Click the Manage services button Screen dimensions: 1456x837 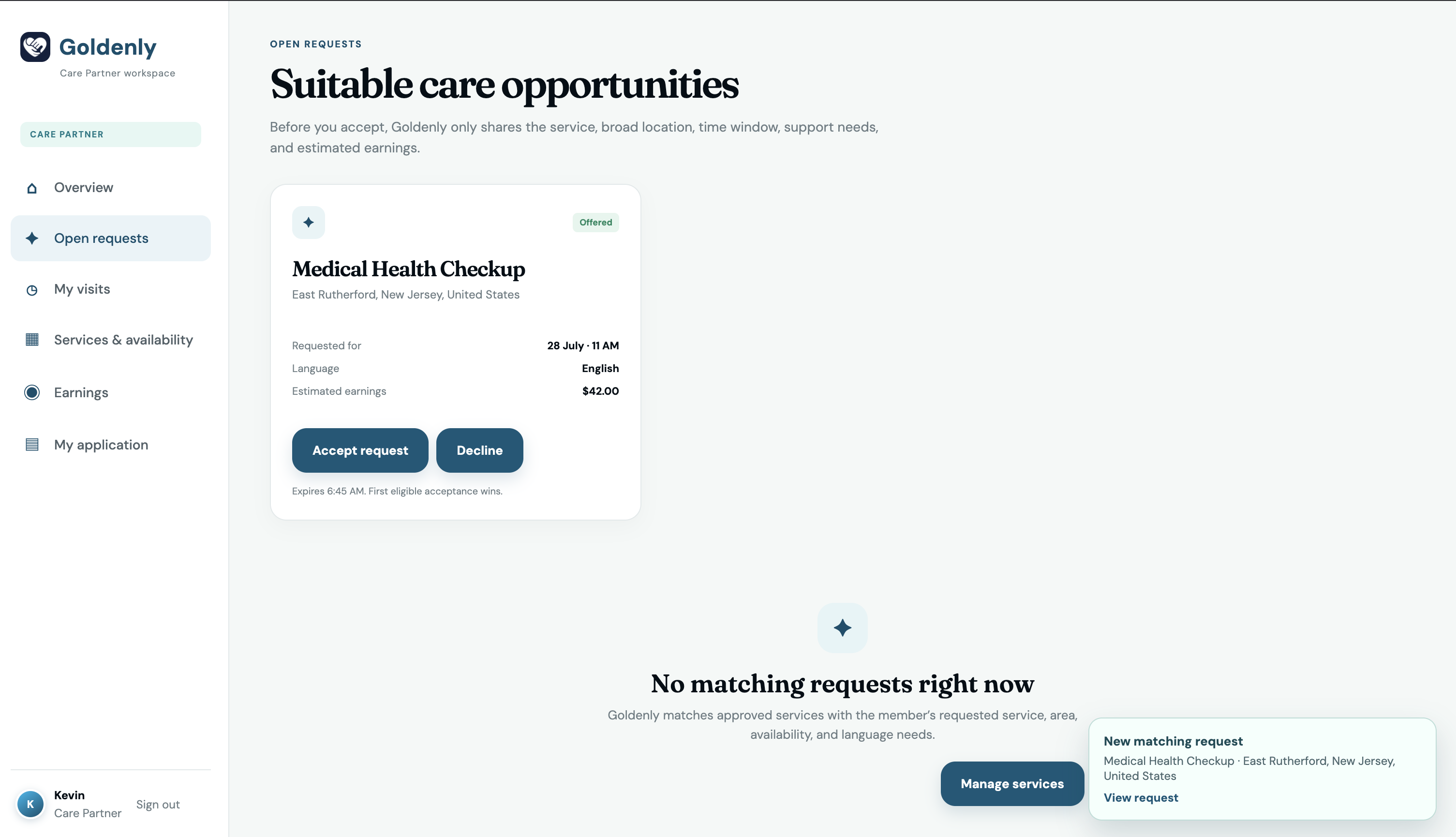(x=1012, y=783)
